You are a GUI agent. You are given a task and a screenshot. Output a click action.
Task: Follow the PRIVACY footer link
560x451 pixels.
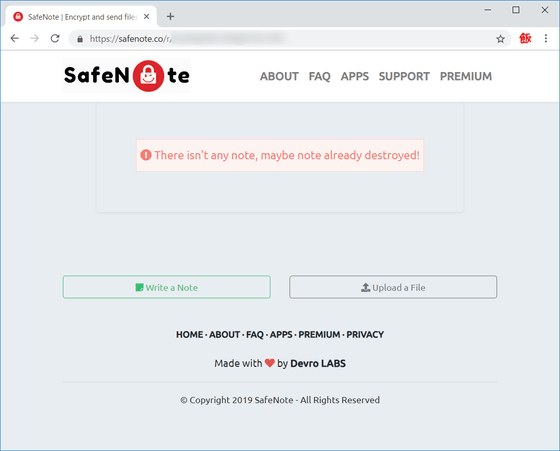[x=365, y=335]
